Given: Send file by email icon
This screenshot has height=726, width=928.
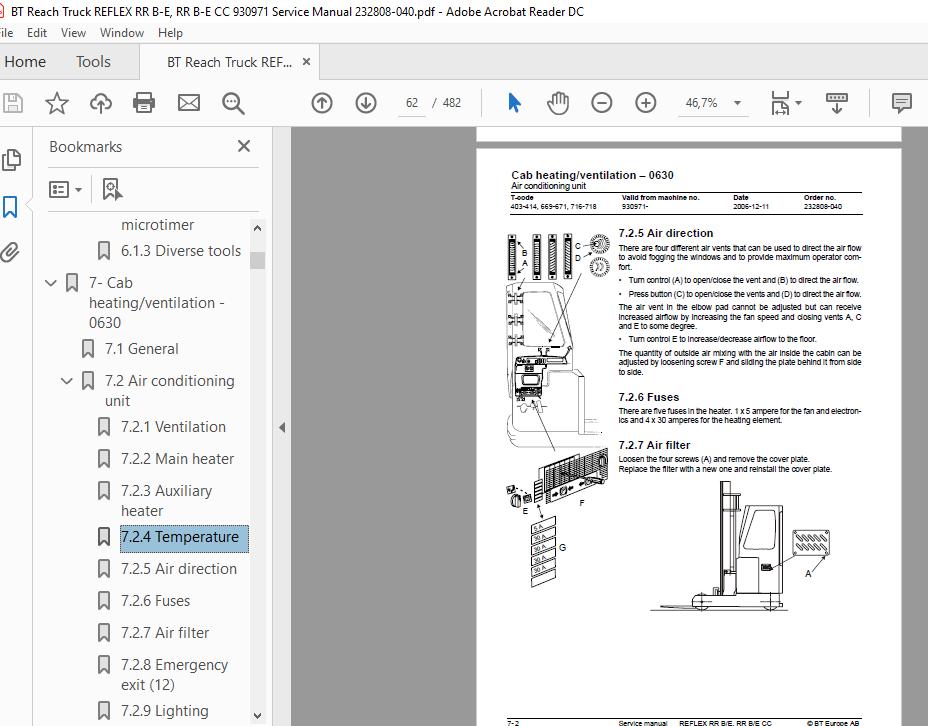Looking at the screenshot, I should click(189, 103).
